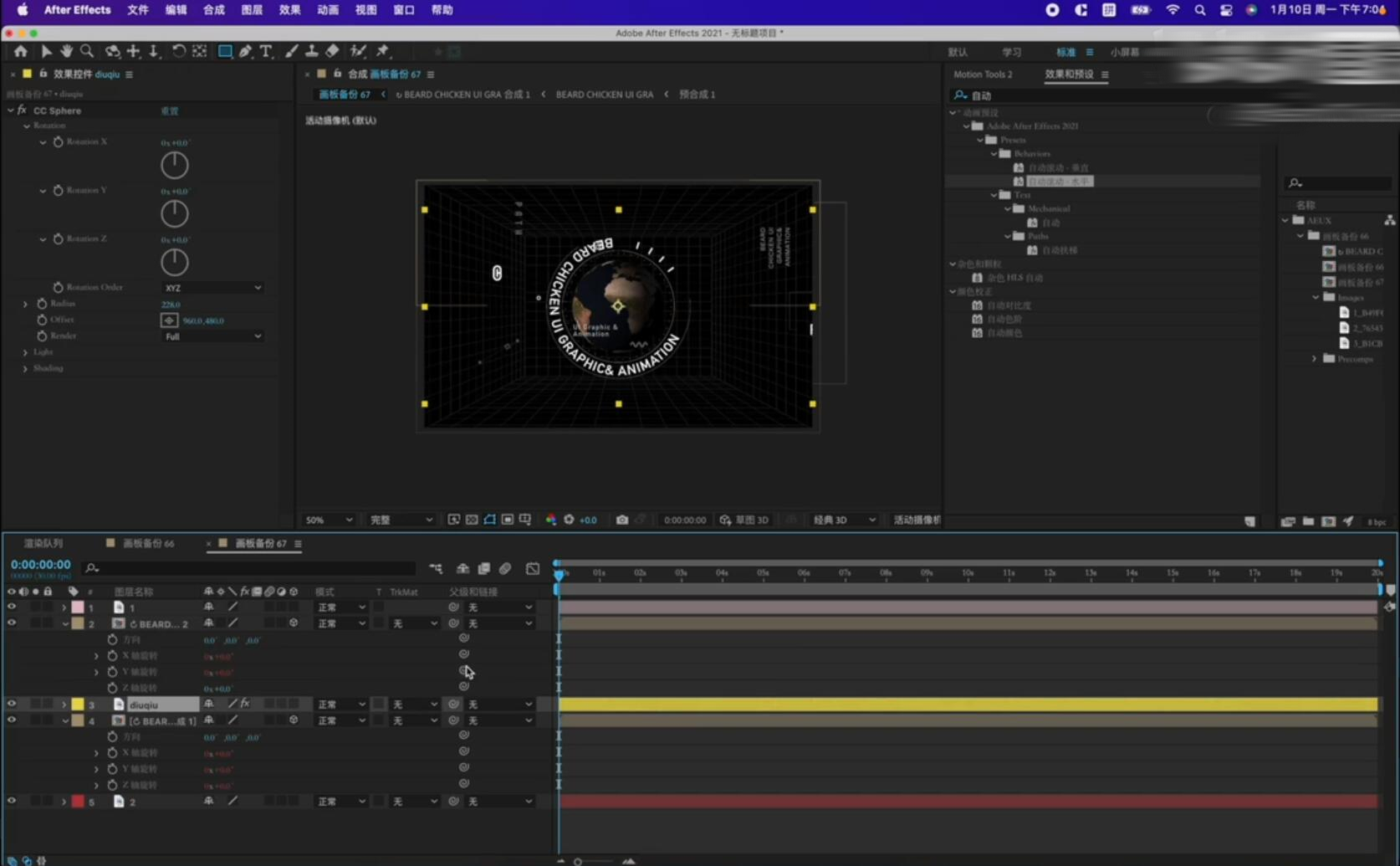
Task: Toggle visibility eye of layer 5
Action: coord(12,802)
